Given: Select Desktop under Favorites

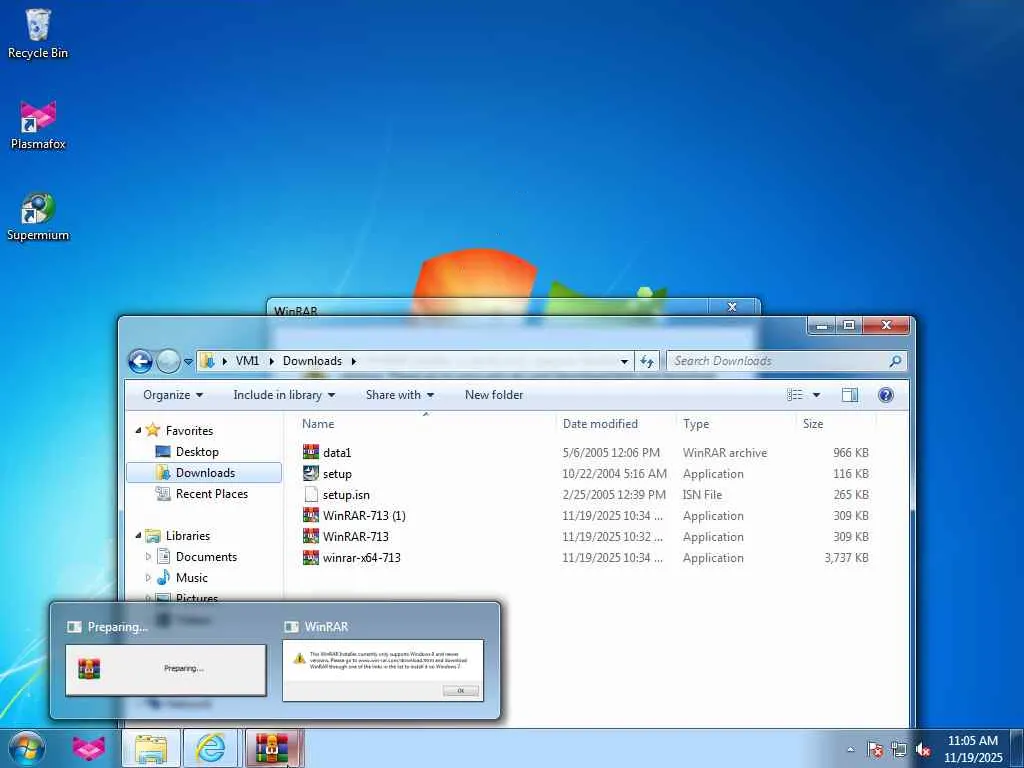Looking at the screenshot, I should tap(197, 451).
